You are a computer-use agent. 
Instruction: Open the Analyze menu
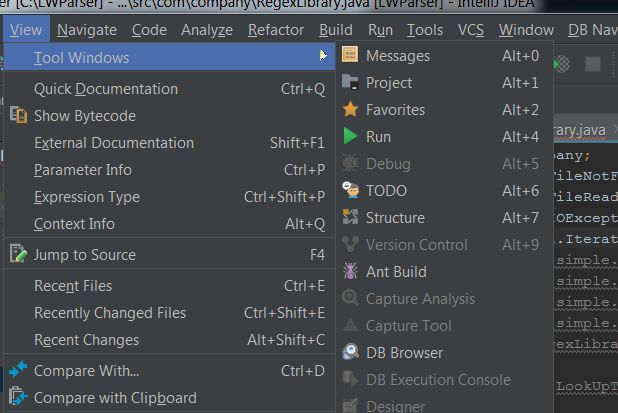(x=207, y=30)
